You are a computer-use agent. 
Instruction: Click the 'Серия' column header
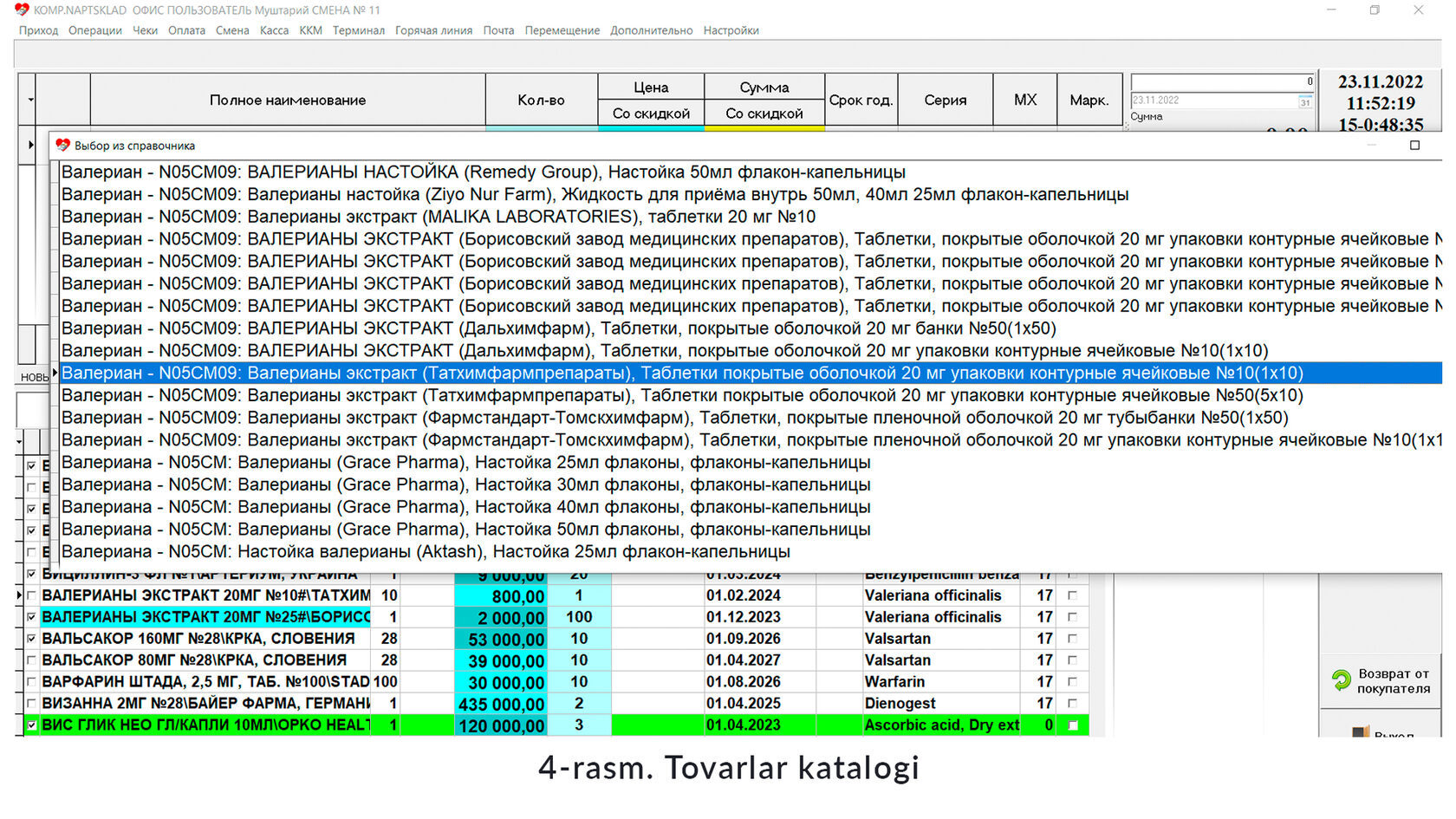coord(945,100)
